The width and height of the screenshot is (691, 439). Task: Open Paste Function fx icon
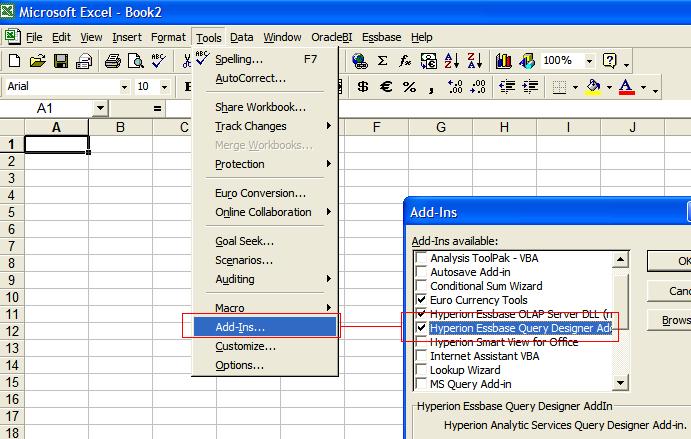pos(405,60)
